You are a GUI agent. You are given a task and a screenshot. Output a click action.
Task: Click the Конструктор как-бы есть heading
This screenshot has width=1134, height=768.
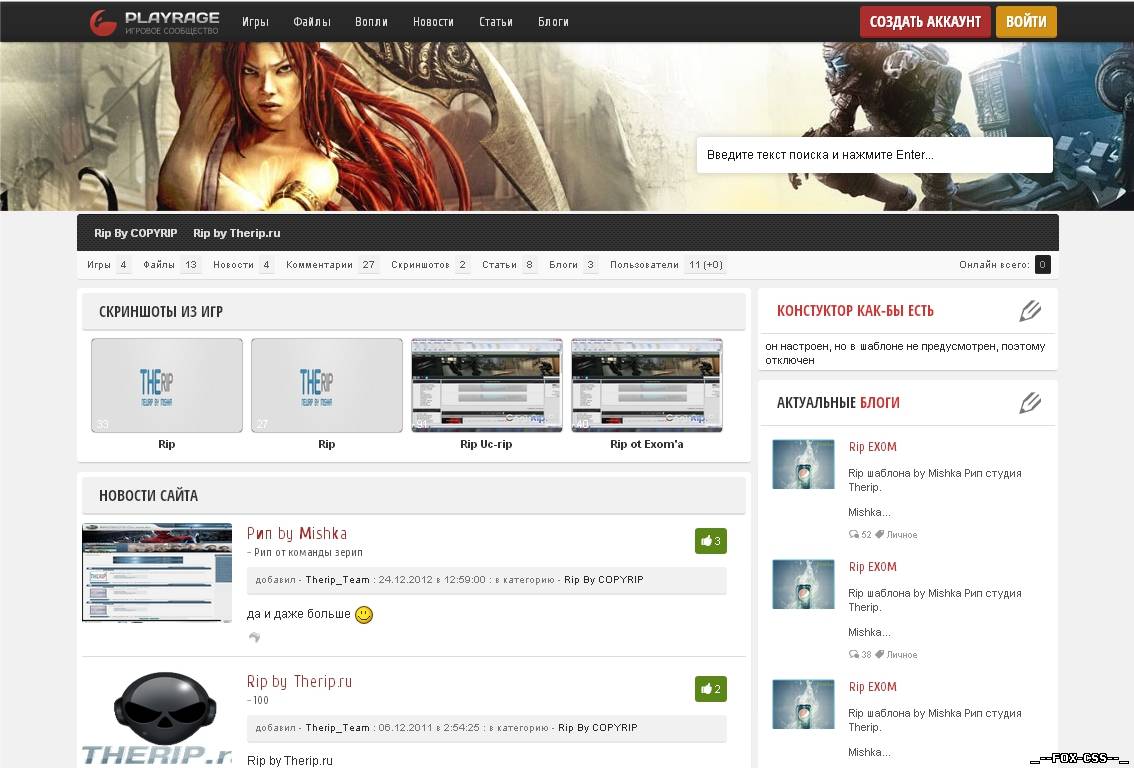pyautogui.click(x=855, y=311)
